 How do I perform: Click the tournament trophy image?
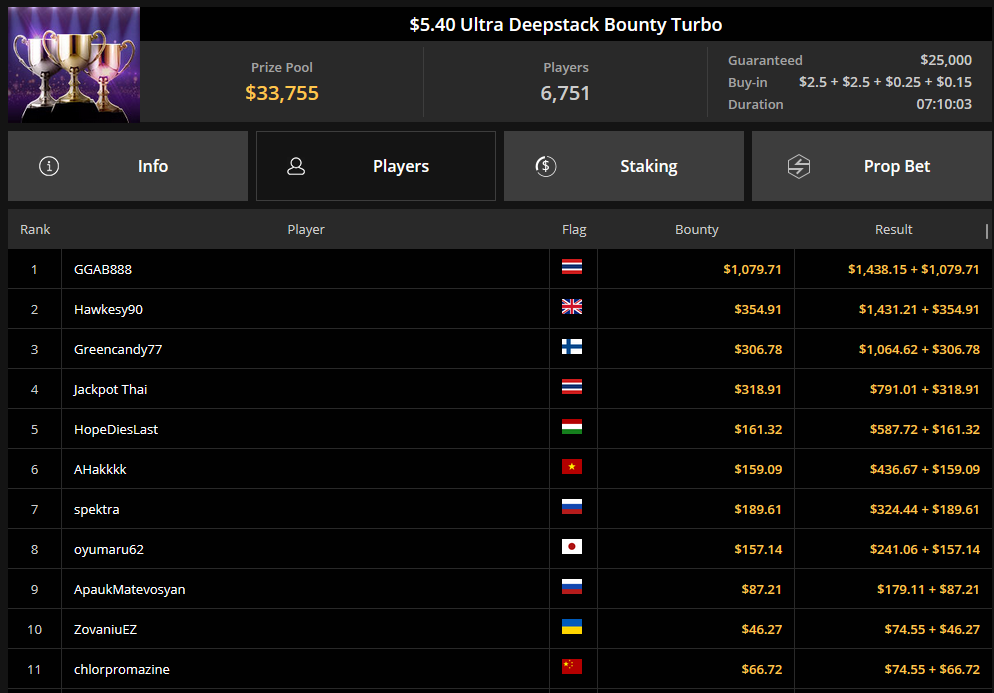(x=74, y=64)
